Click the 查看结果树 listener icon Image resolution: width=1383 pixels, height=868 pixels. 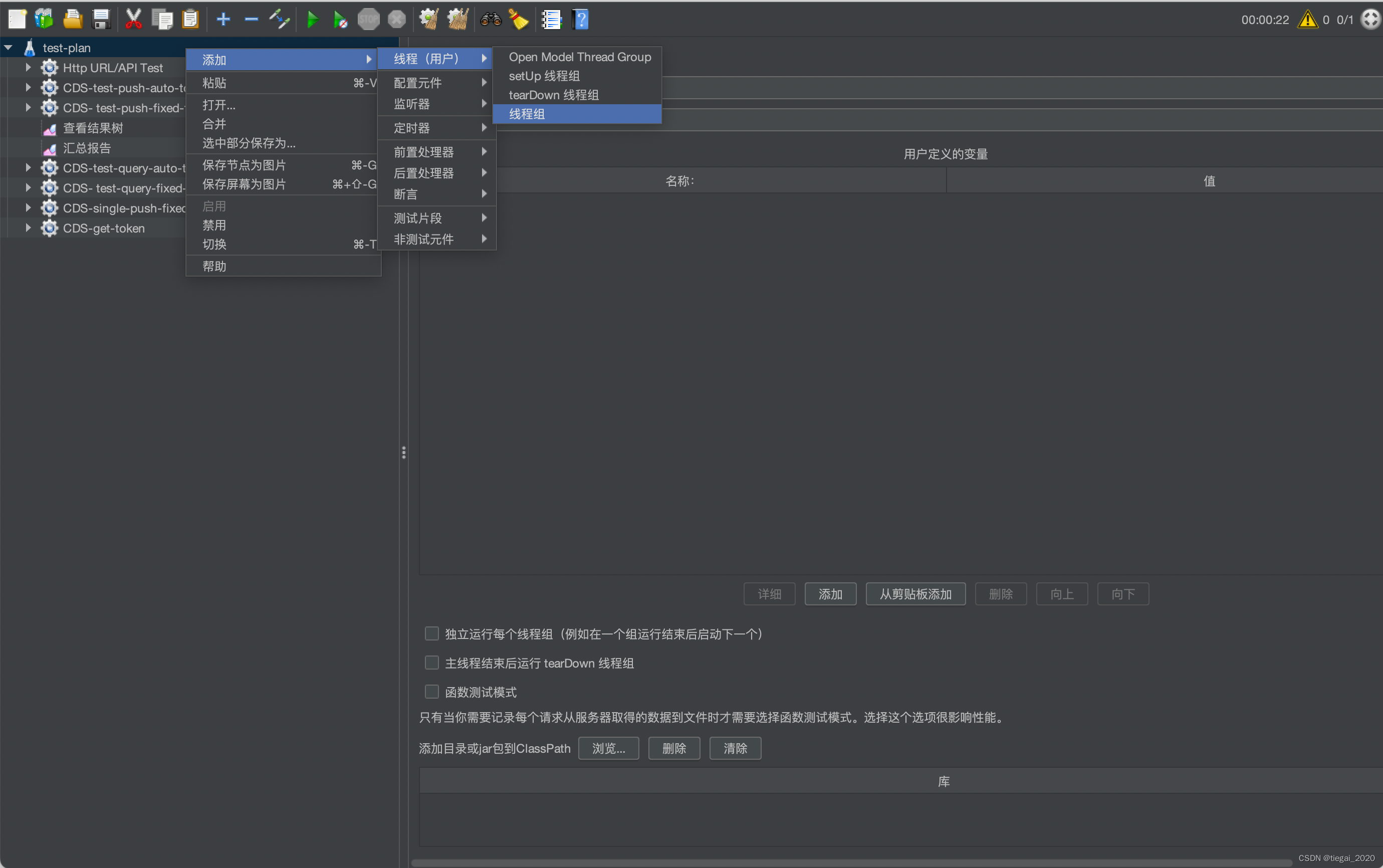pos(50,129)
